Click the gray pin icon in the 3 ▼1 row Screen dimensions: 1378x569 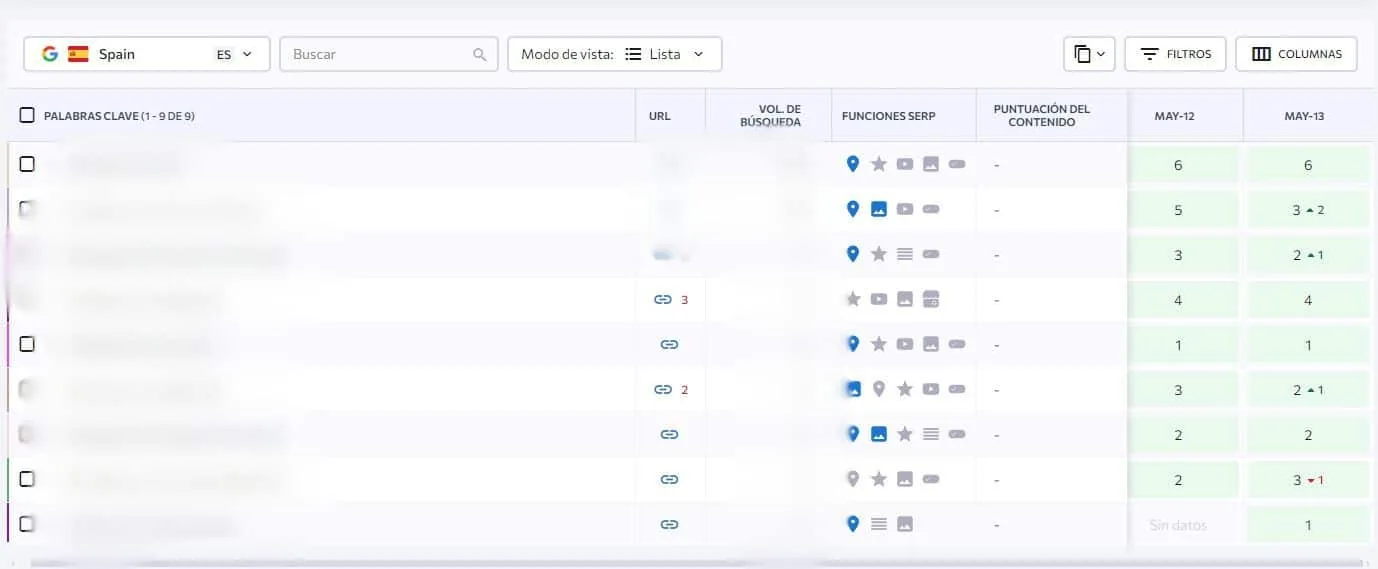[x=853, y=479]
